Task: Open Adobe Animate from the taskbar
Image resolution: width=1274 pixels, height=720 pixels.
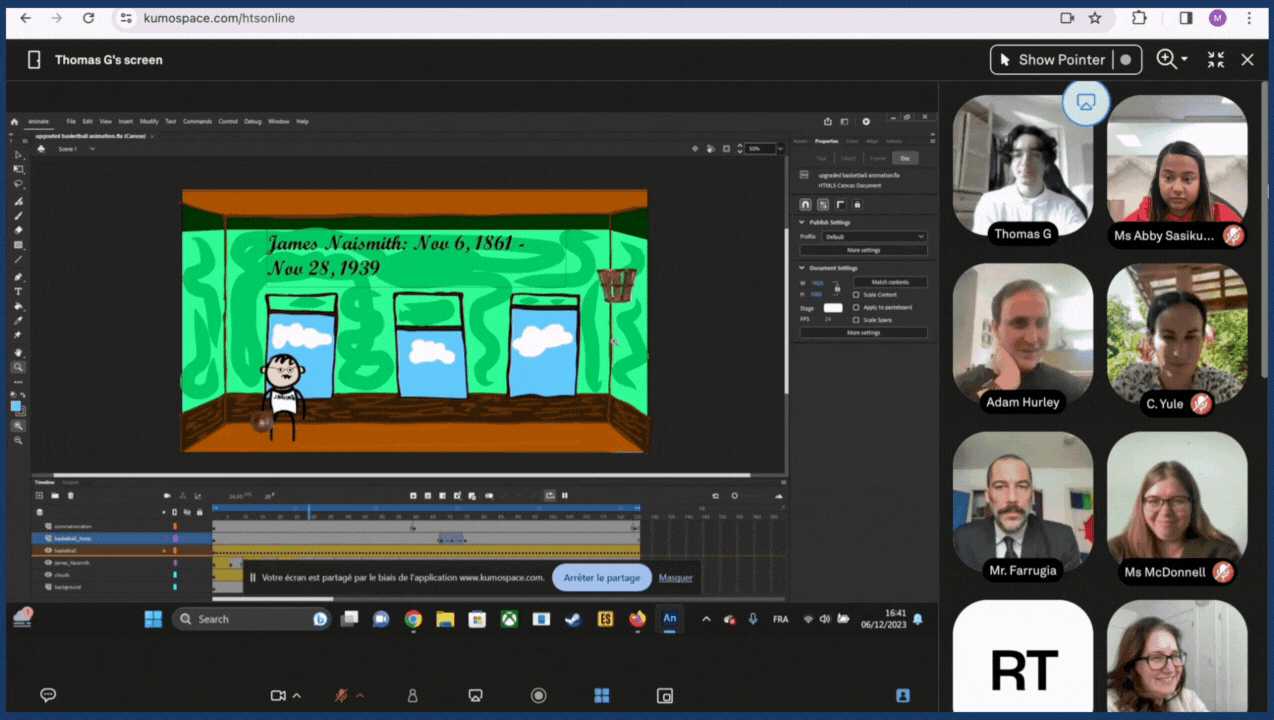Action: pyautogui.click(x=669, y=619)
